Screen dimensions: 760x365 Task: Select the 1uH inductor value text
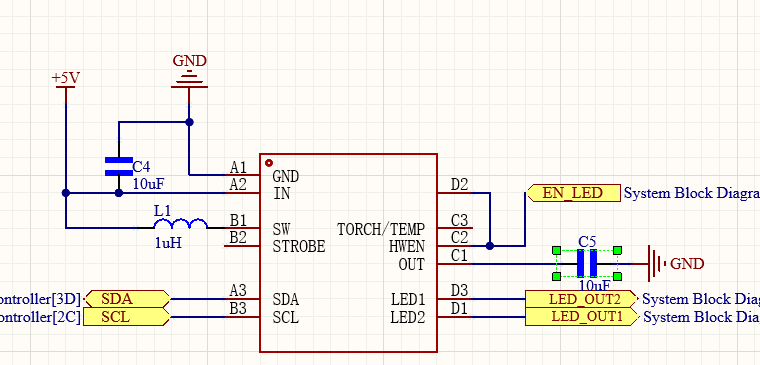pyautogui.click(x=168, y=243)
